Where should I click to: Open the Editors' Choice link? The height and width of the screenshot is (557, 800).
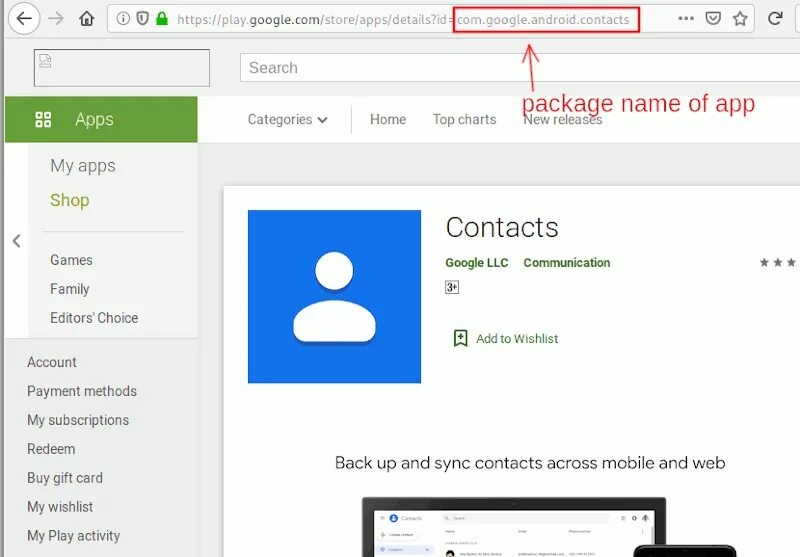(x=94, y=318)
